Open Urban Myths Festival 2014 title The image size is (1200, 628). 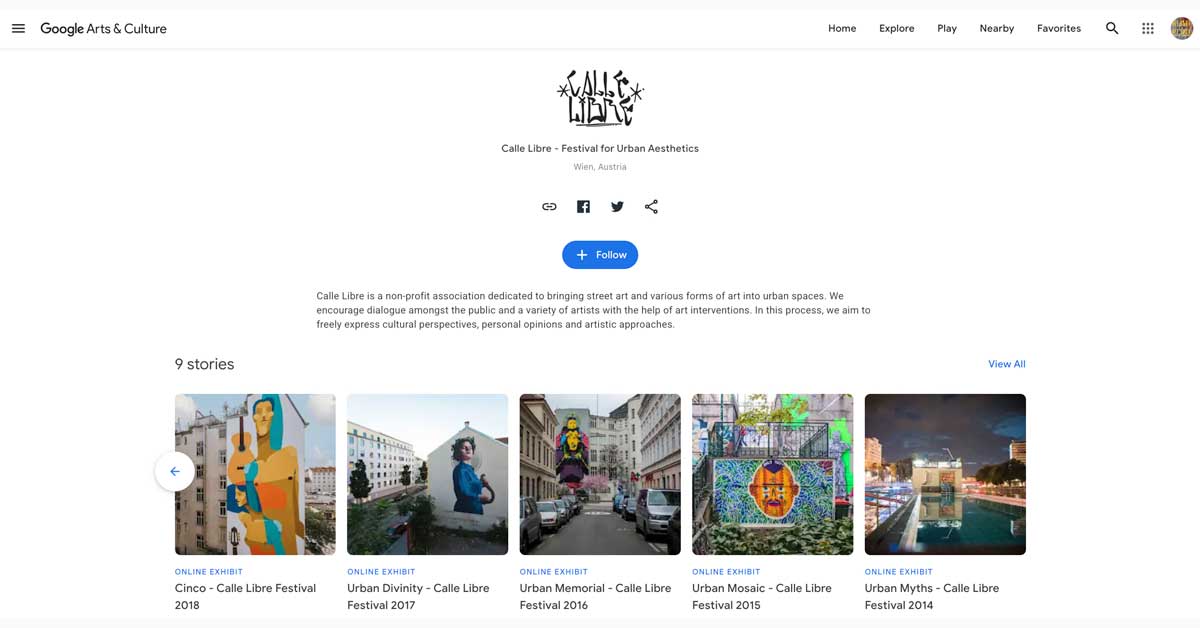[932, 596]
